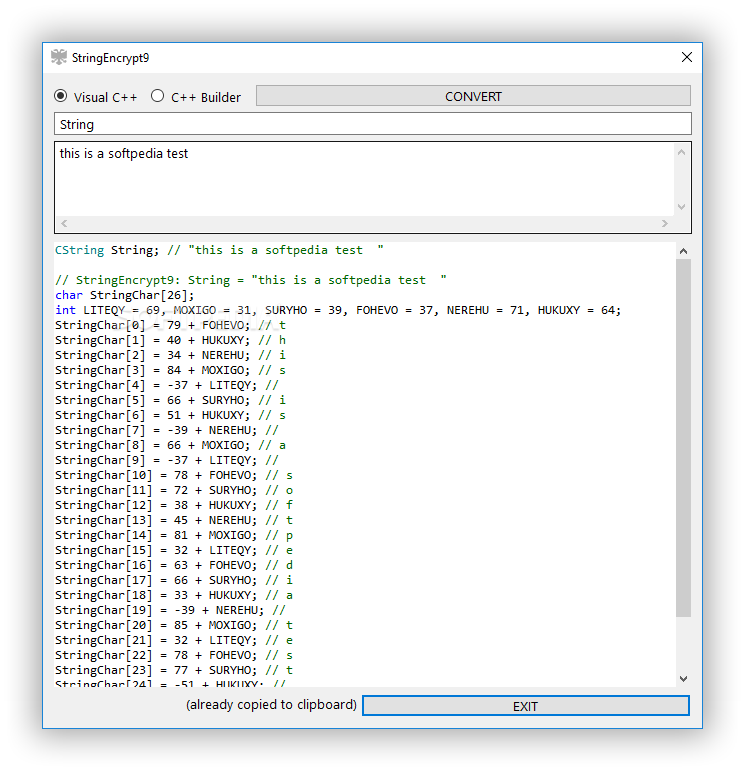Click the 'StringChar[15] = 32 + LITEQY' line
745x771 pixels.
[x=174, y=550]
